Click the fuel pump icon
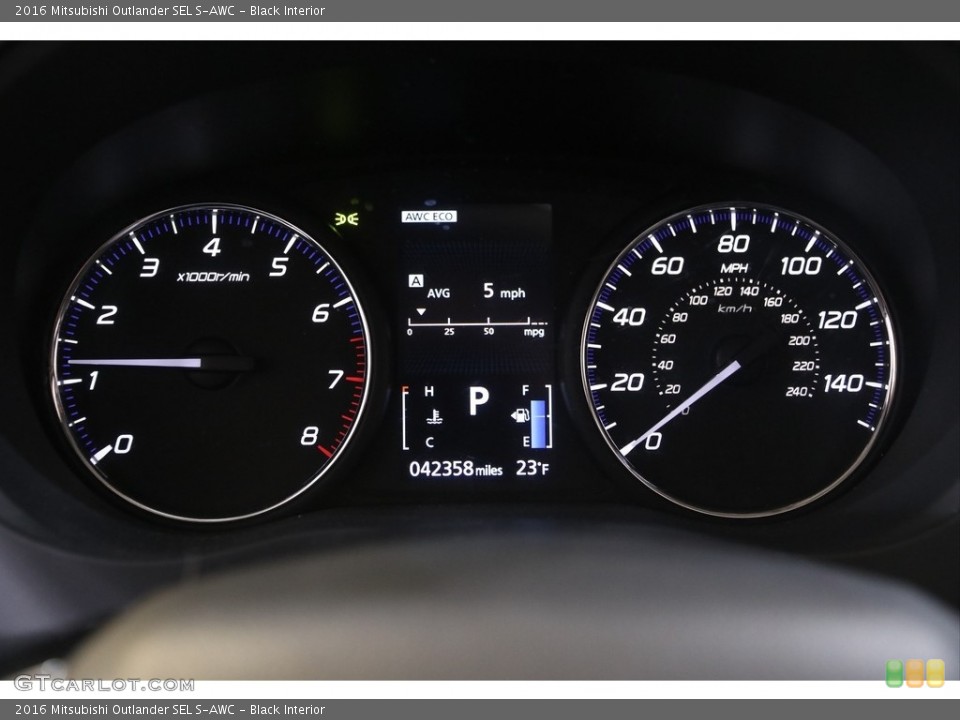960x720 pixels. tap(520, 416)
